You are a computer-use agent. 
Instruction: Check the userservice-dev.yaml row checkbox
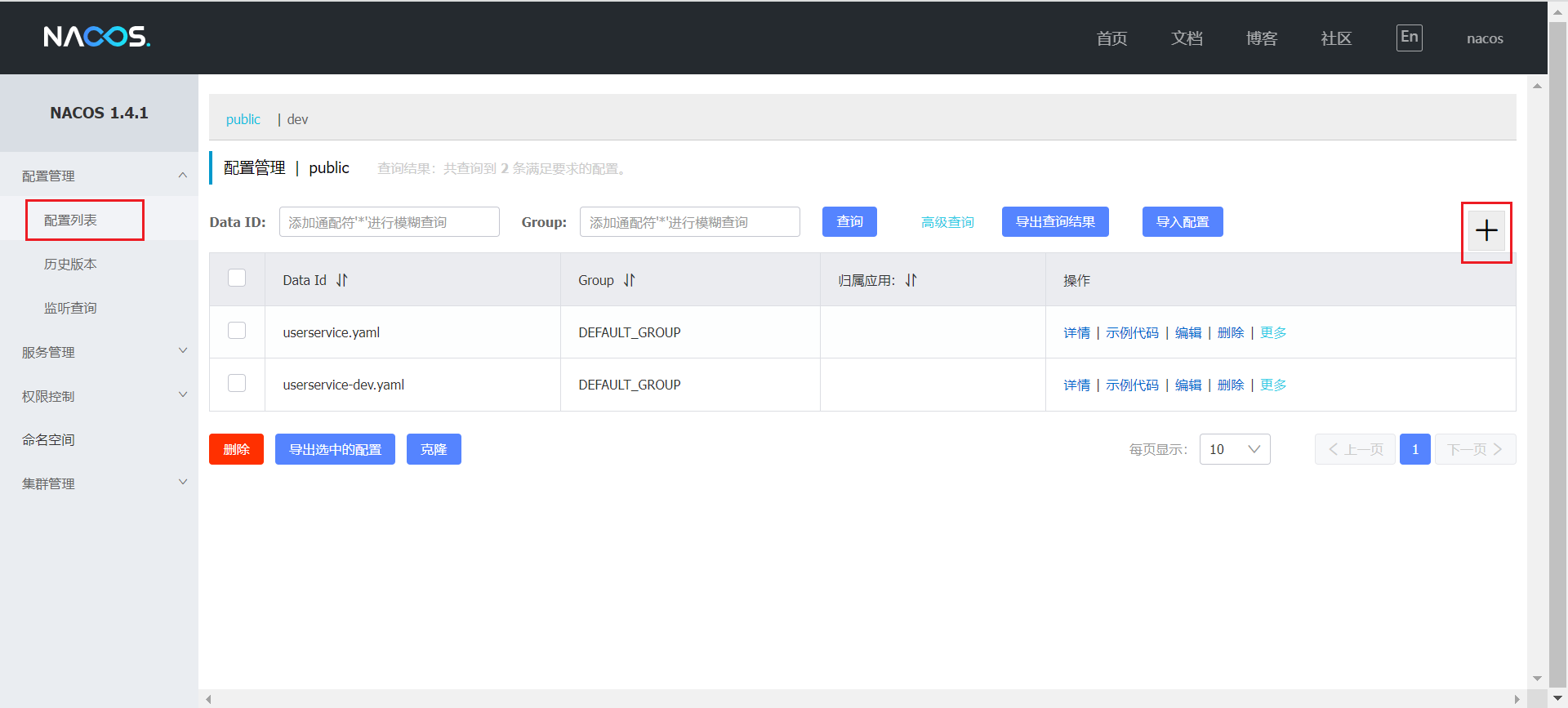tap(237, 383)
